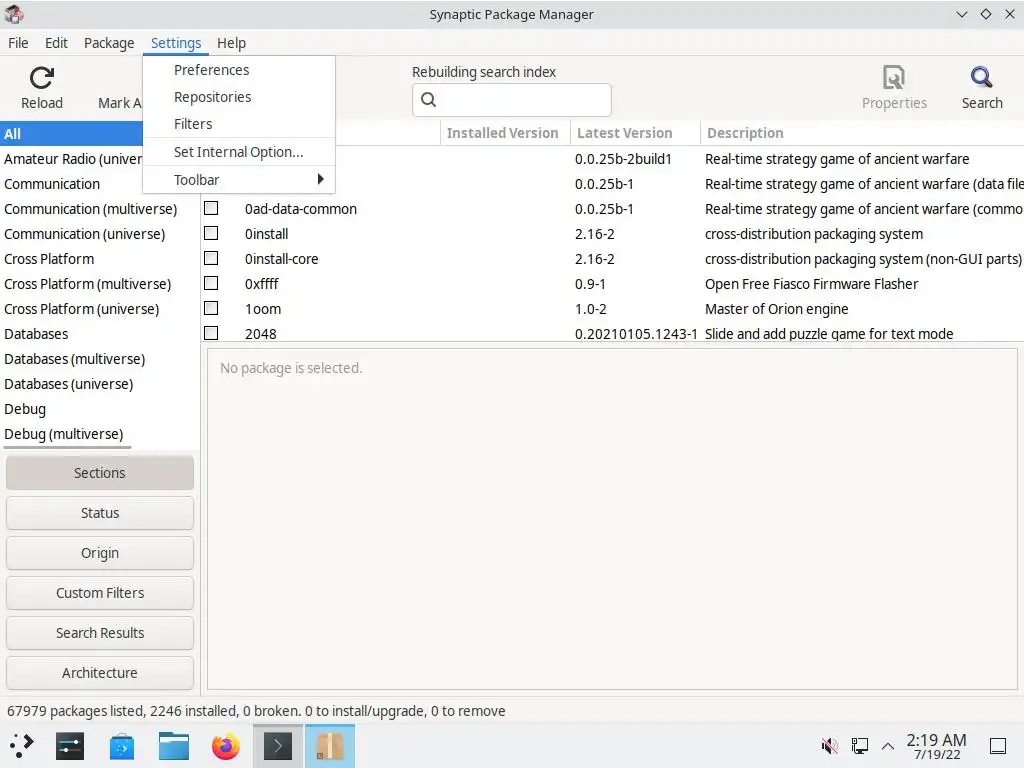Click the Open Free Fiasco Firmware Flasher description
This screenshot has width=1024, height=768.
812,284
